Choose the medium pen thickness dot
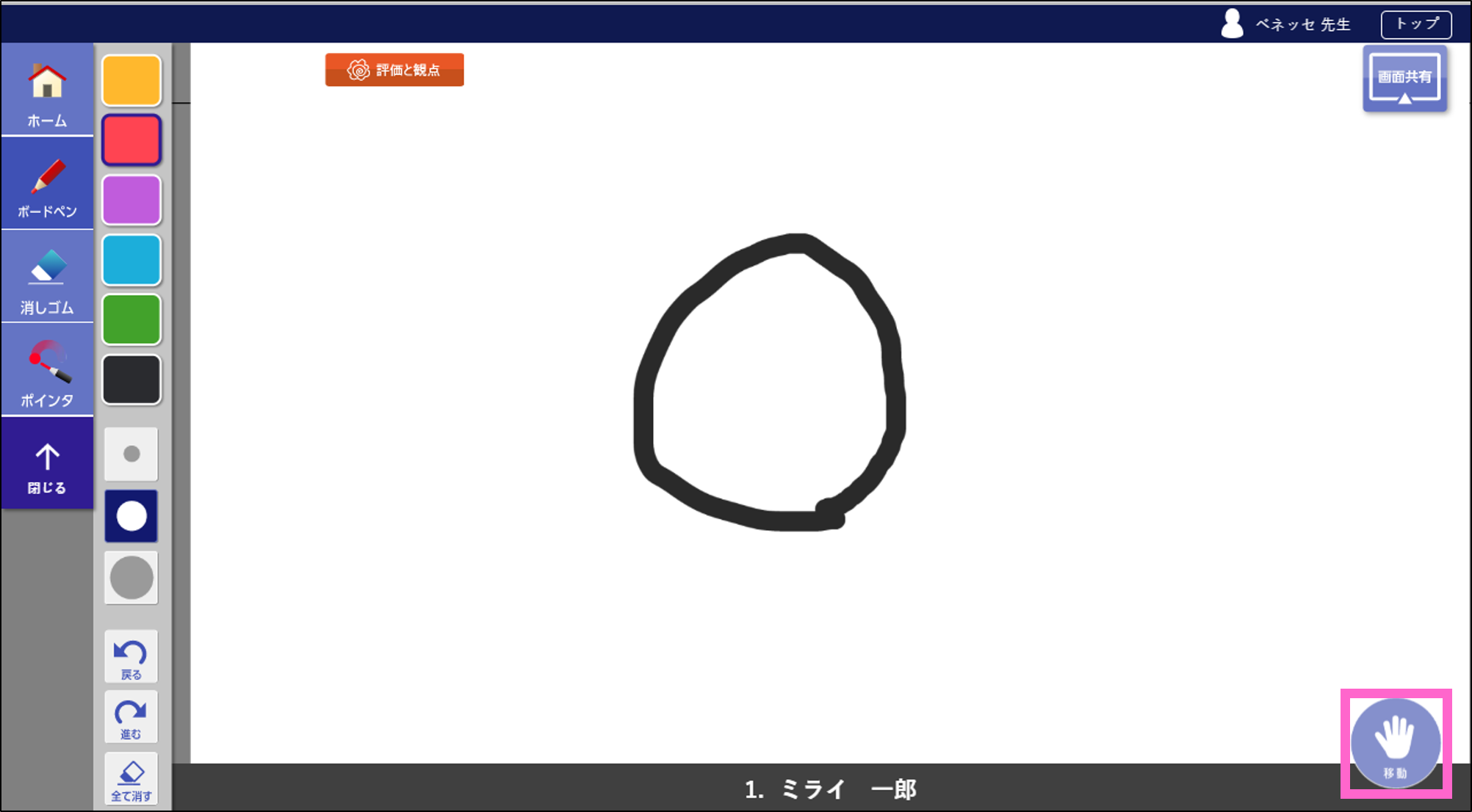Image resolution: width=1472 pixels, height=812 pixels. (x=131, y=516)
